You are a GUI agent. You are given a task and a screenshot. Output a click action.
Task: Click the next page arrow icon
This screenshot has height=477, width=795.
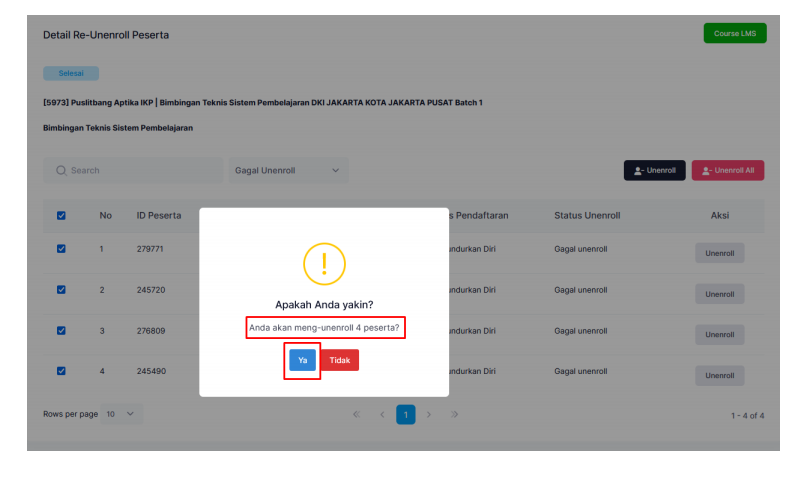429,414
